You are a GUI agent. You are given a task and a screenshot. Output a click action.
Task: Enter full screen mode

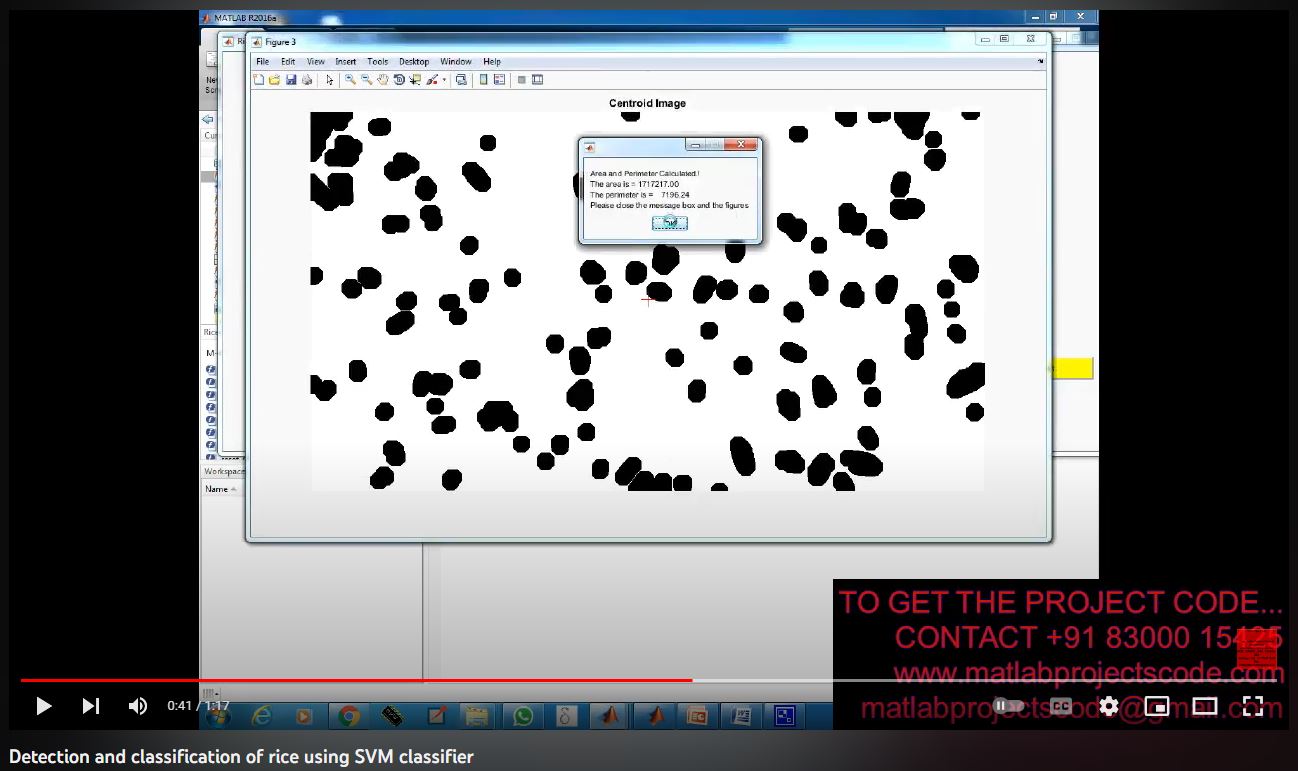pos(1253,706)
